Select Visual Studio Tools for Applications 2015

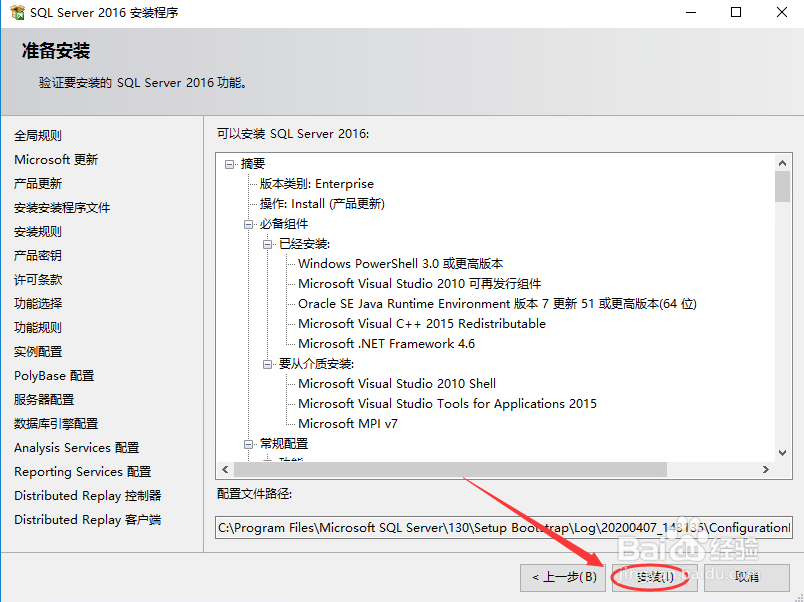click(x=447, y=404)
